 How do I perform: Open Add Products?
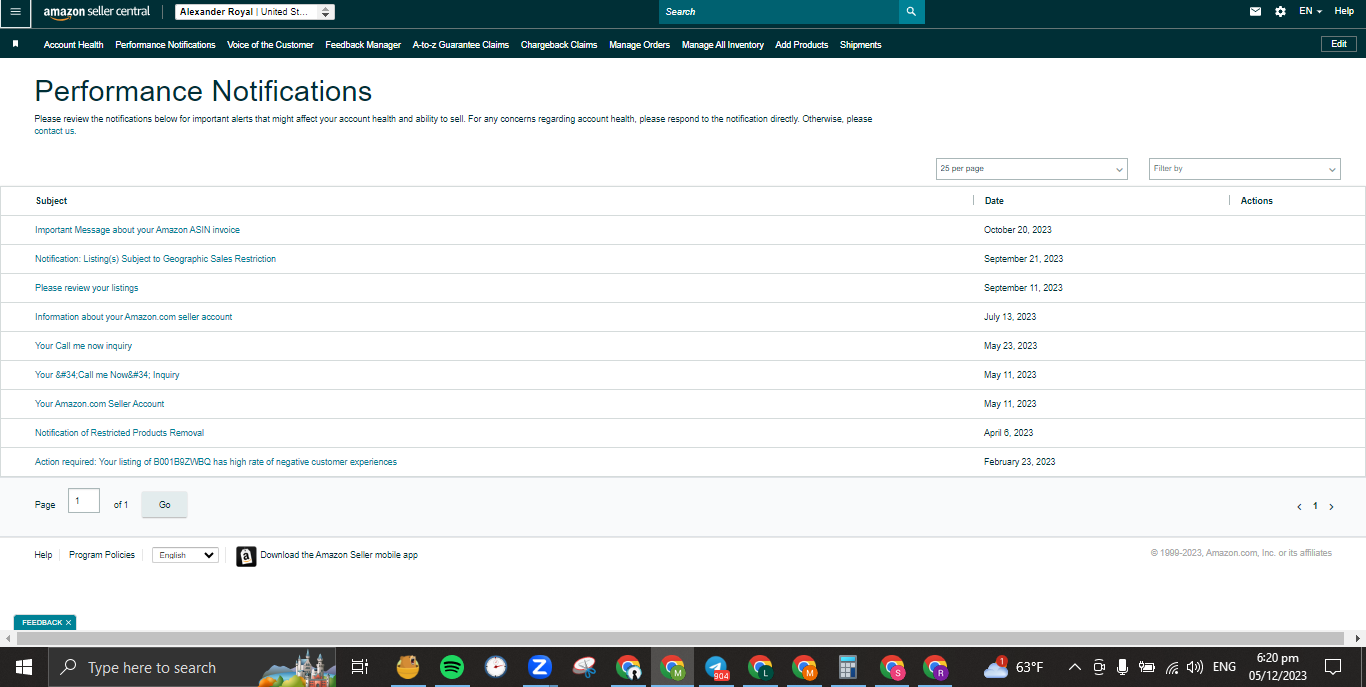tap(802, 45)
